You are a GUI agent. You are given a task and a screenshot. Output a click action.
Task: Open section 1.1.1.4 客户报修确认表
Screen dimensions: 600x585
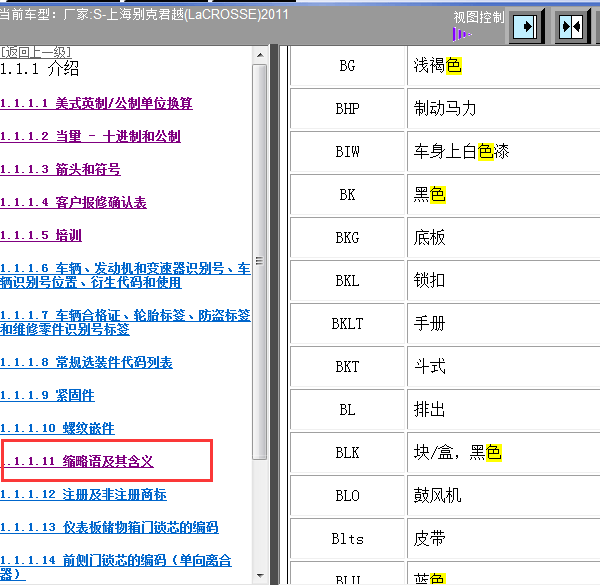(73, 202)
